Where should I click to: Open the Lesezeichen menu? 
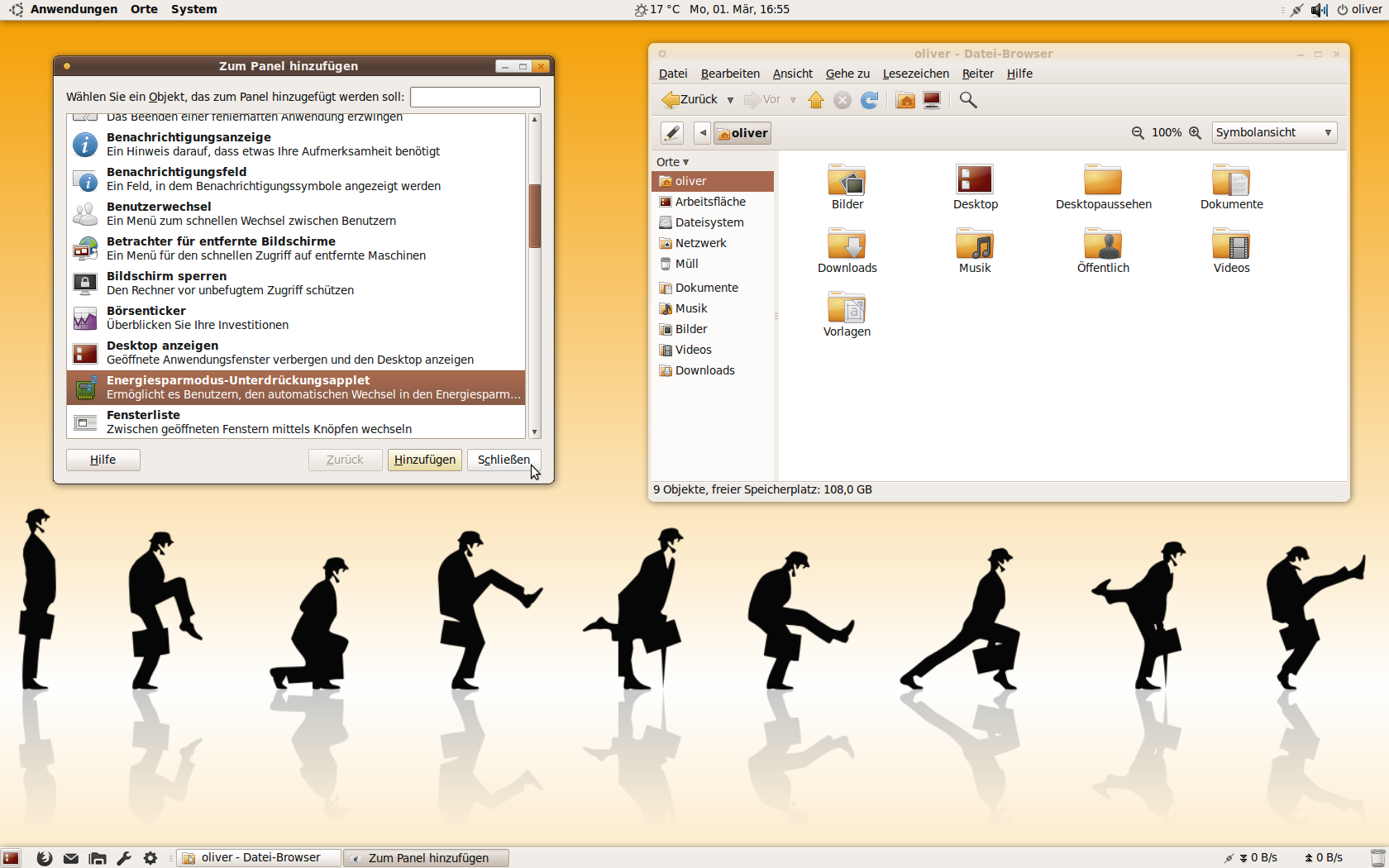[915, 74]
